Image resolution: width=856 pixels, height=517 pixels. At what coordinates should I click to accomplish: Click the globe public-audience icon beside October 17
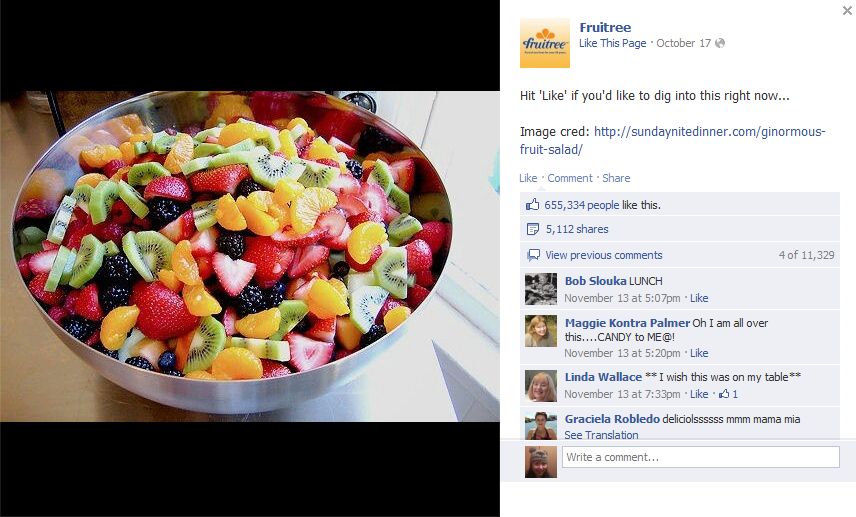click(720, 43)
